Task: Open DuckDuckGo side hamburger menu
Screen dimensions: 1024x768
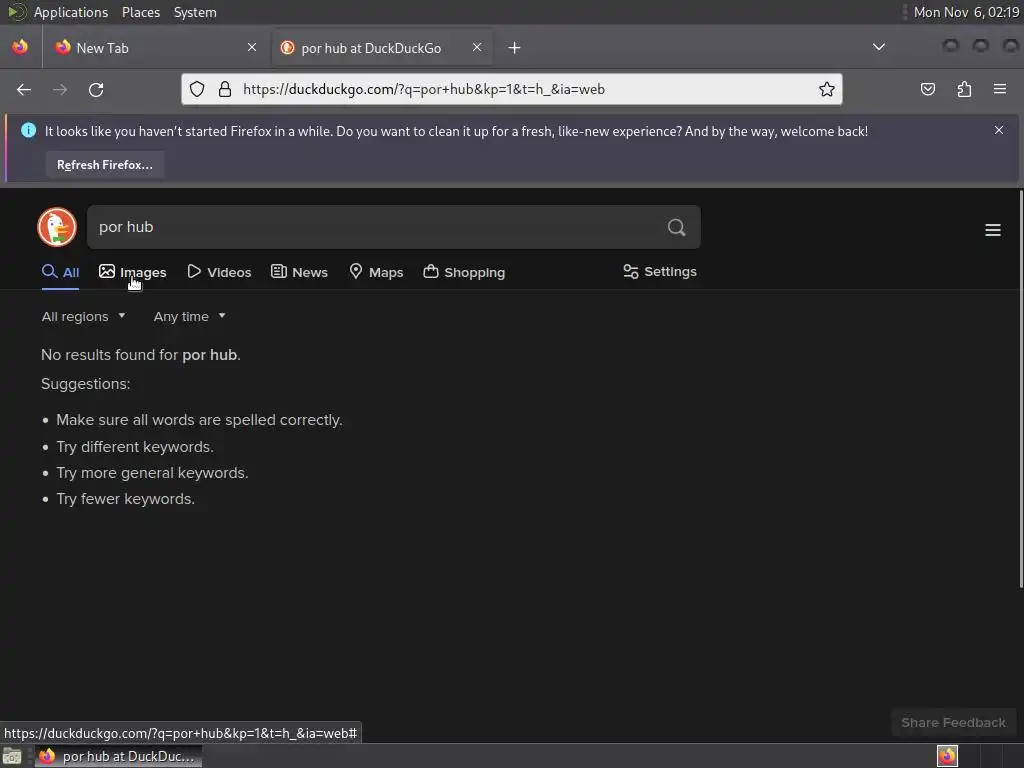Action: tap(993, 230)
